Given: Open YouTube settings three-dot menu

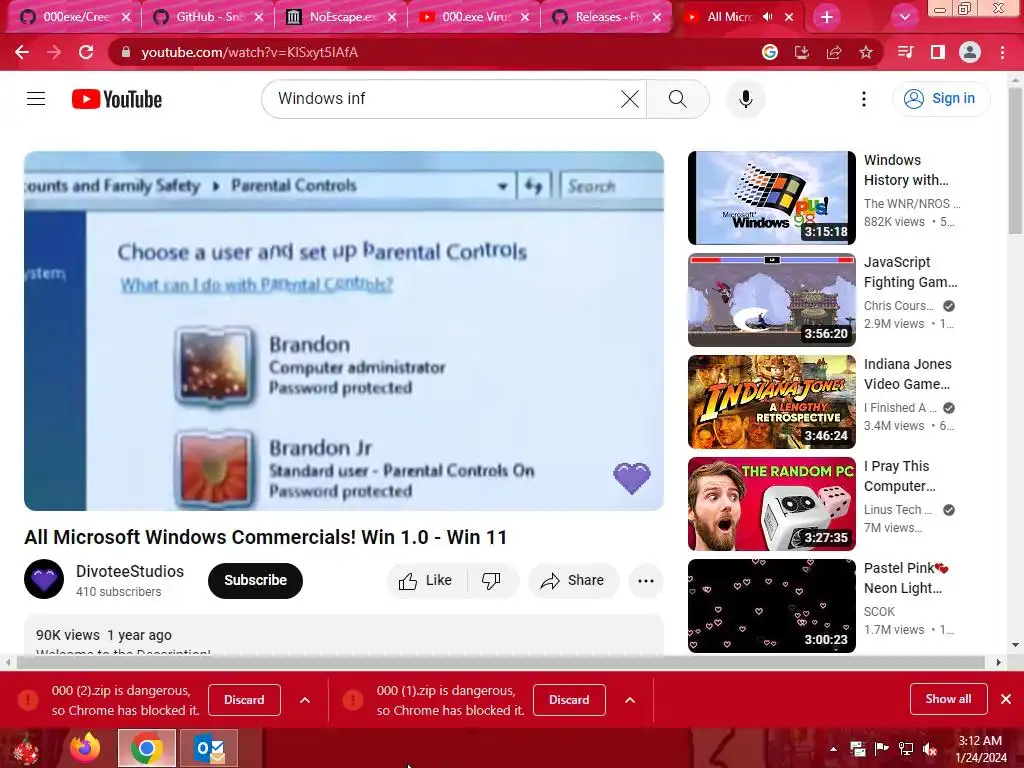Looking at the screenshot, I should pos(864,99).
